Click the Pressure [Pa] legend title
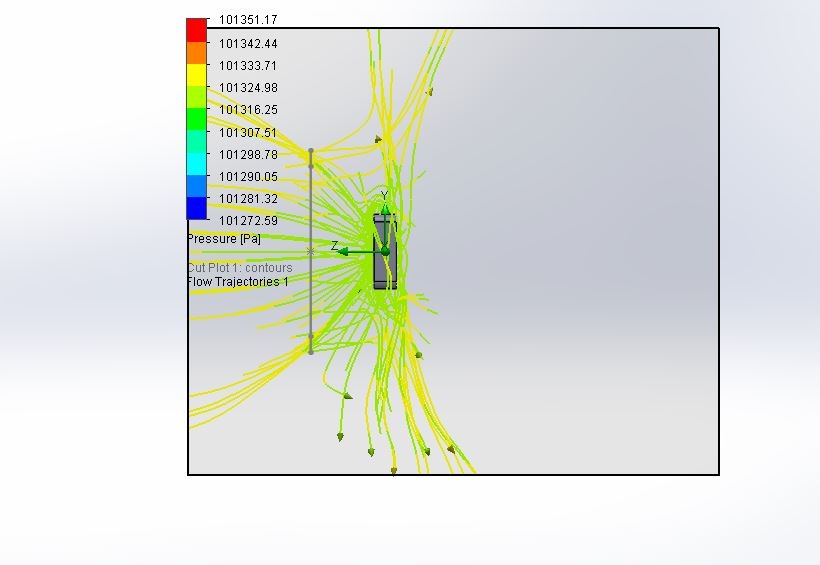 (x=224, y=239)
